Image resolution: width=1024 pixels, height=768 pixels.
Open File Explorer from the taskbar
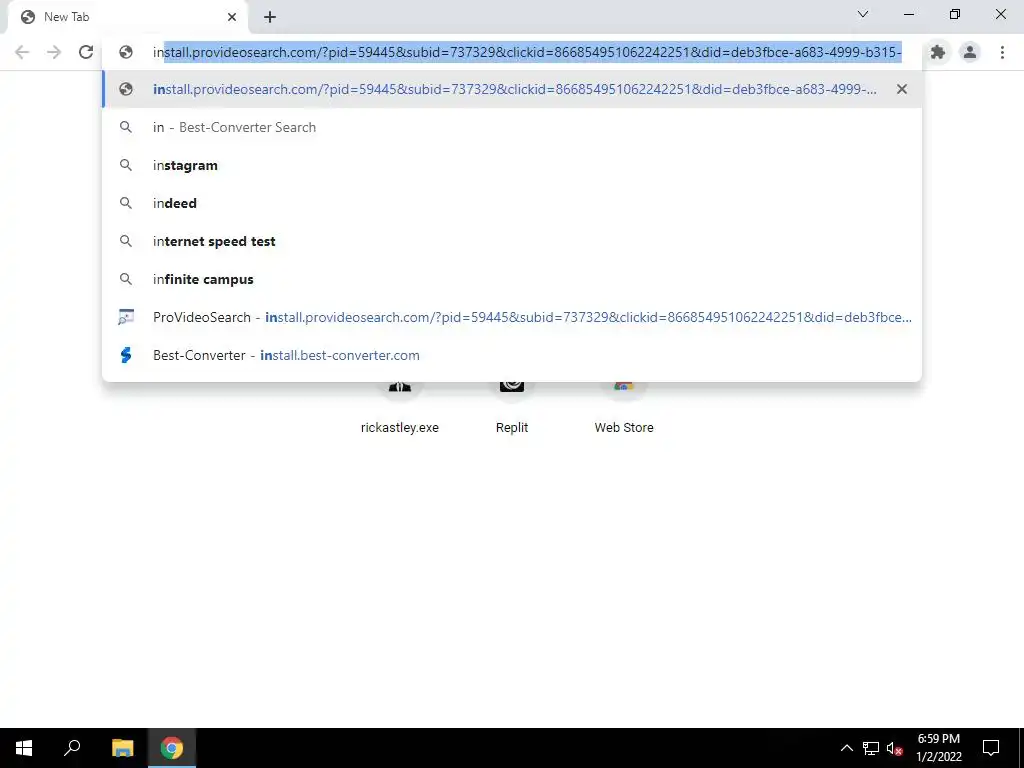click(x=123, y=748)
